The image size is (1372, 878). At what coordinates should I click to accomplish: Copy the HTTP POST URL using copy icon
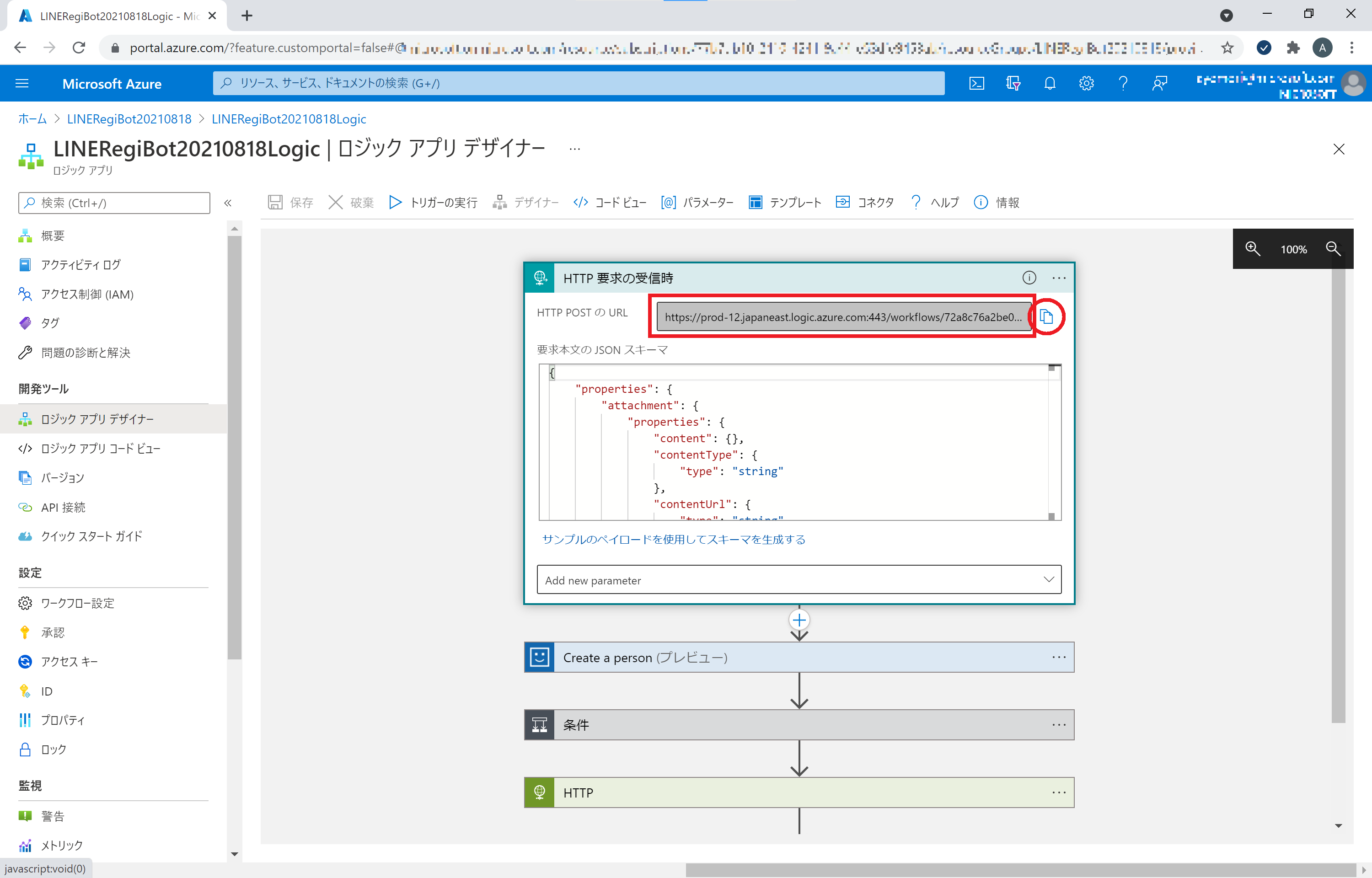coord(1047,317)
